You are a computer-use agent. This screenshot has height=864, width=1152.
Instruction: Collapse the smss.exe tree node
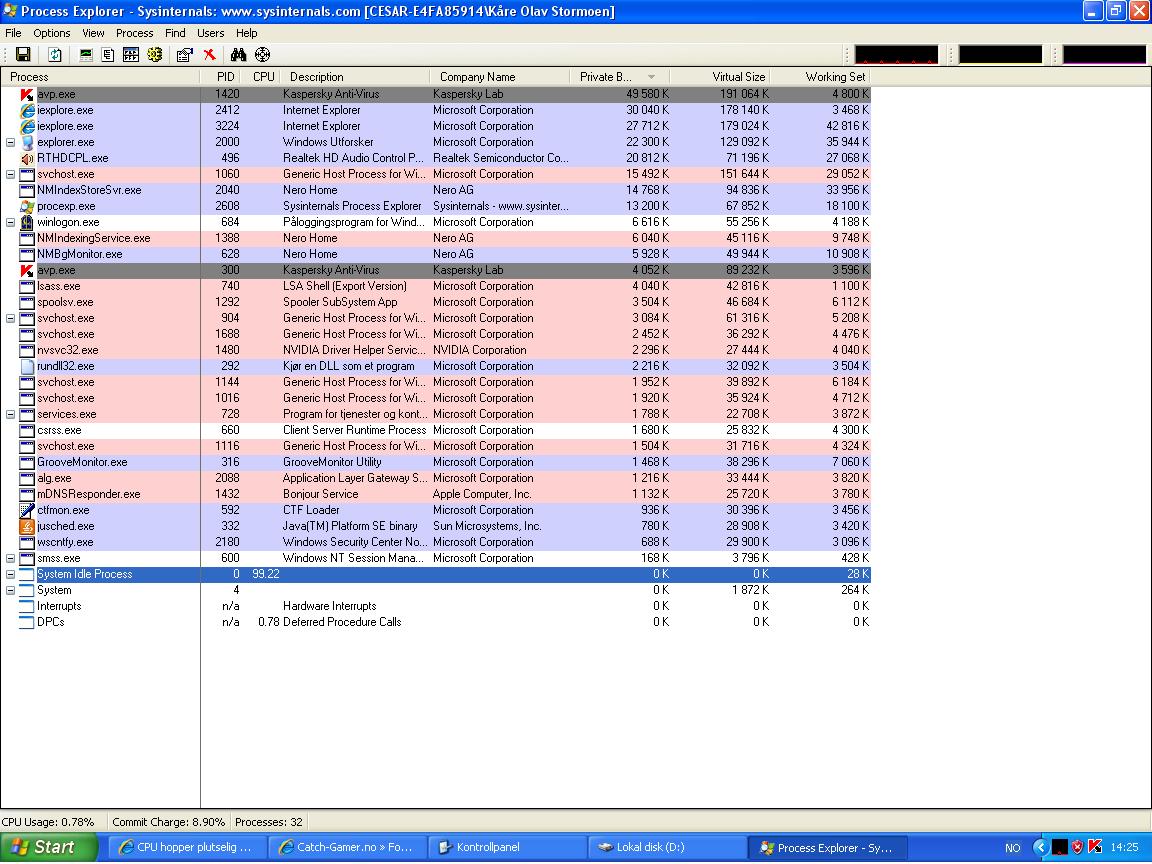pyautogui.click(x=10, y=558)
